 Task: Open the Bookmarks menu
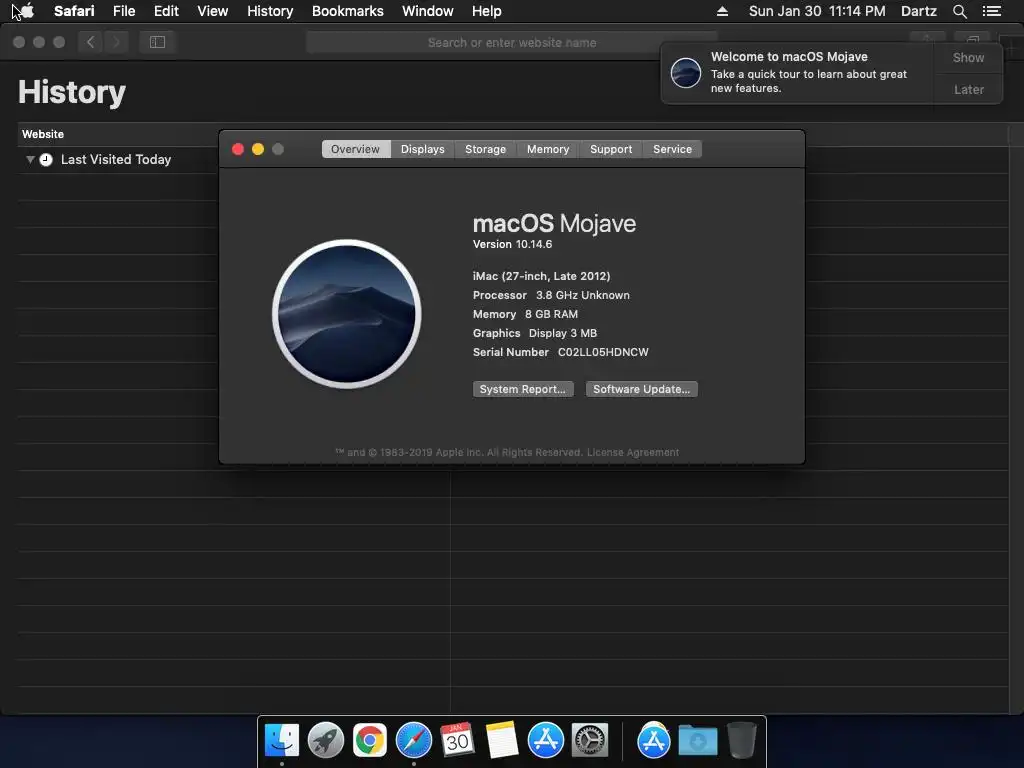(x=347, y=11)
